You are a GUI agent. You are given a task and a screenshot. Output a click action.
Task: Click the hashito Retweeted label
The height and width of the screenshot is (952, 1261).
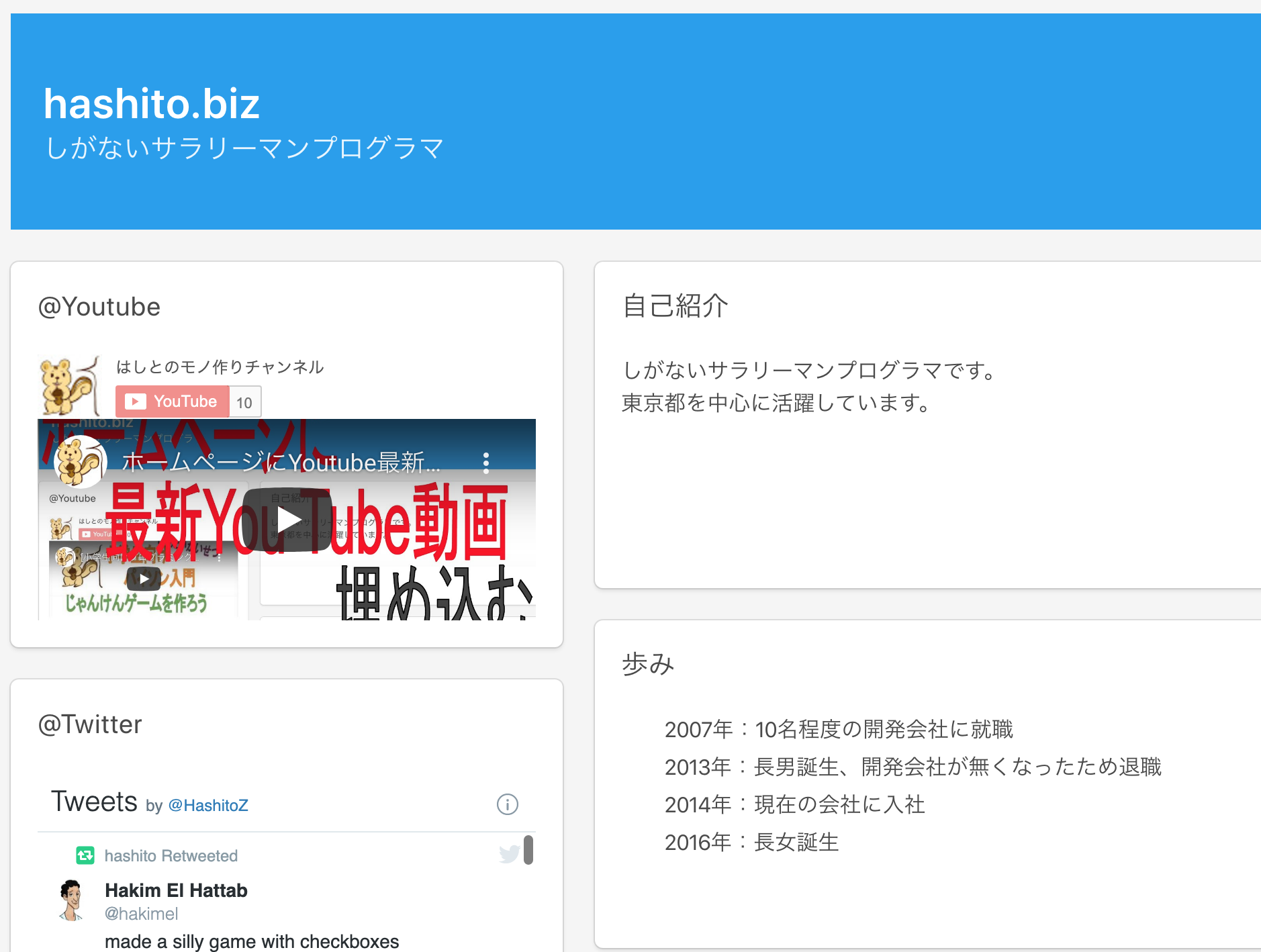171,856
